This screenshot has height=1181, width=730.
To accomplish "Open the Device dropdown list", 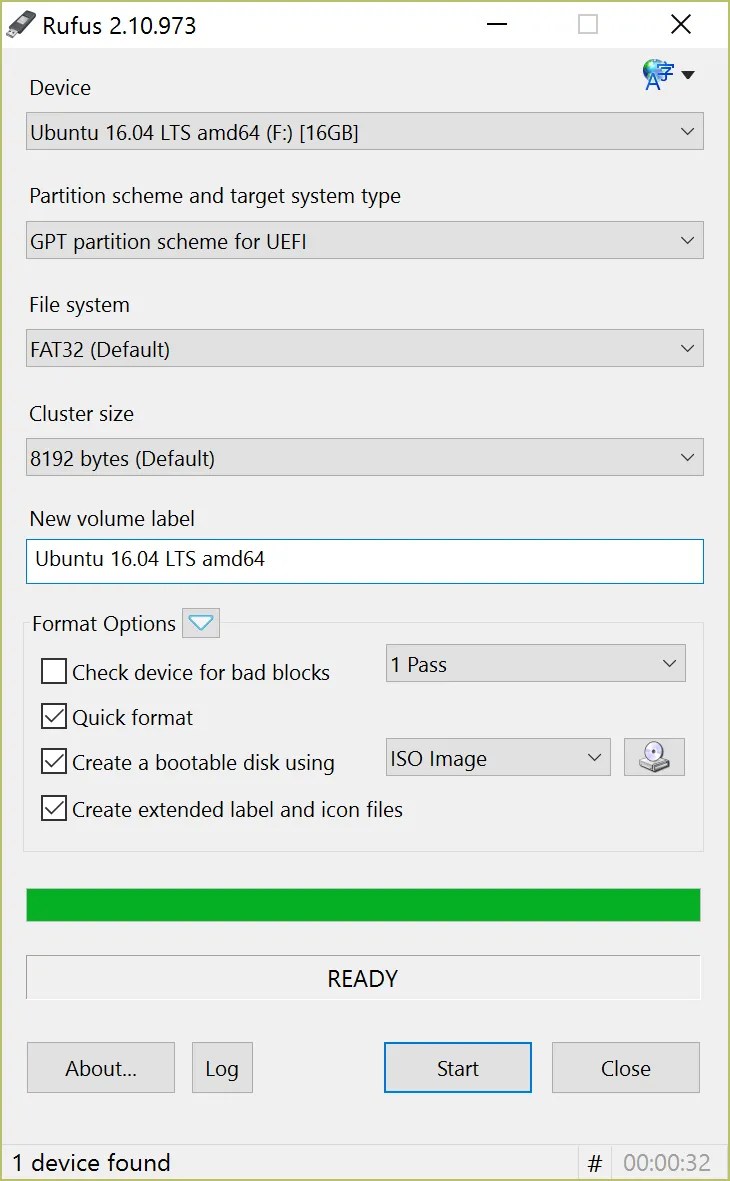I will click(365, 132).
